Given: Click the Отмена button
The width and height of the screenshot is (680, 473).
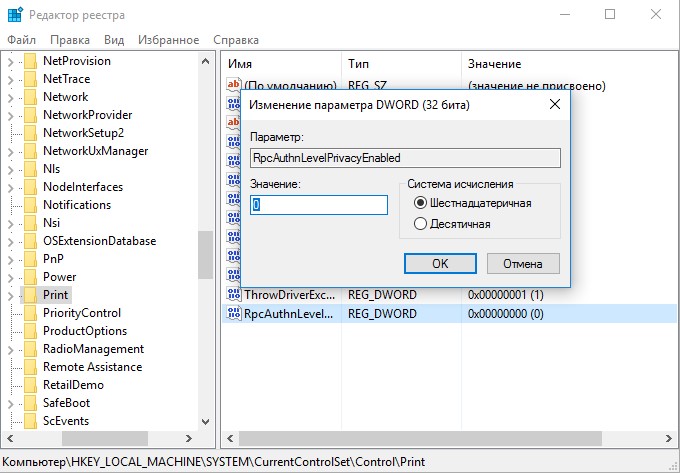Looking at the screenshot, I should pos(523,264).
